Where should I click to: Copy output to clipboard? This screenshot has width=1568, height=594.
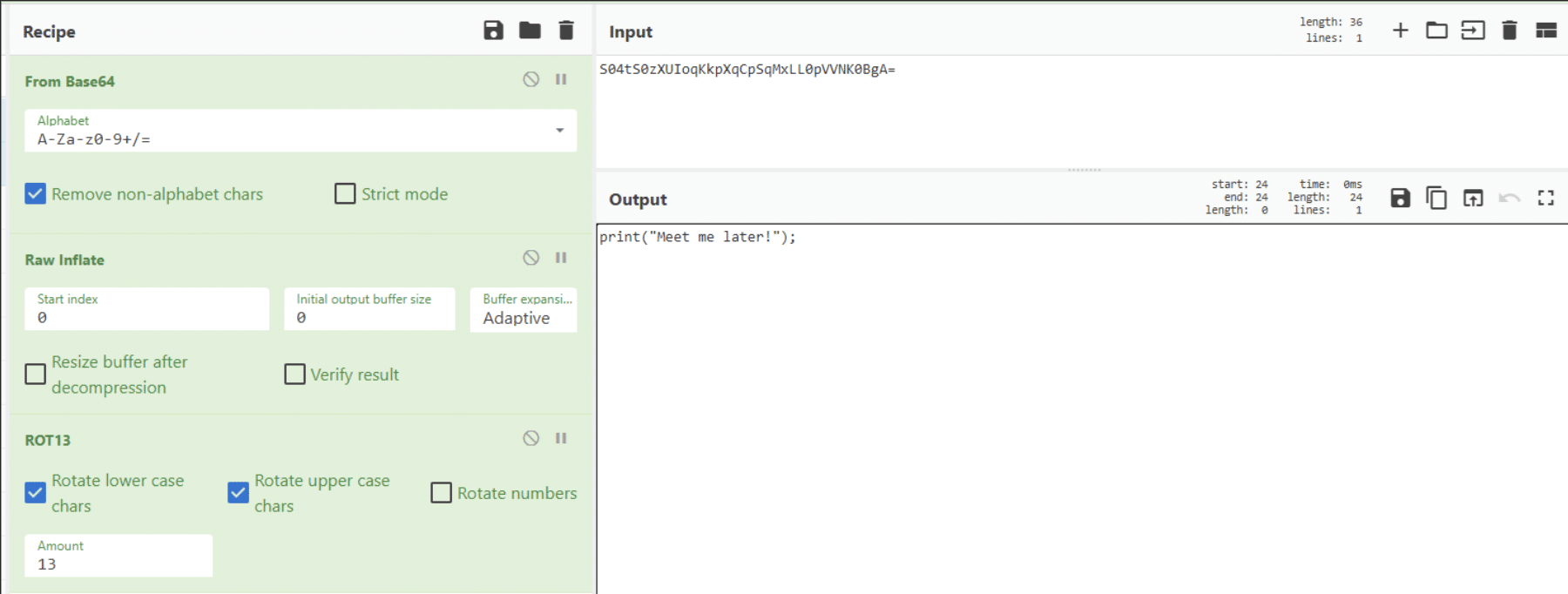point(1436,199)
